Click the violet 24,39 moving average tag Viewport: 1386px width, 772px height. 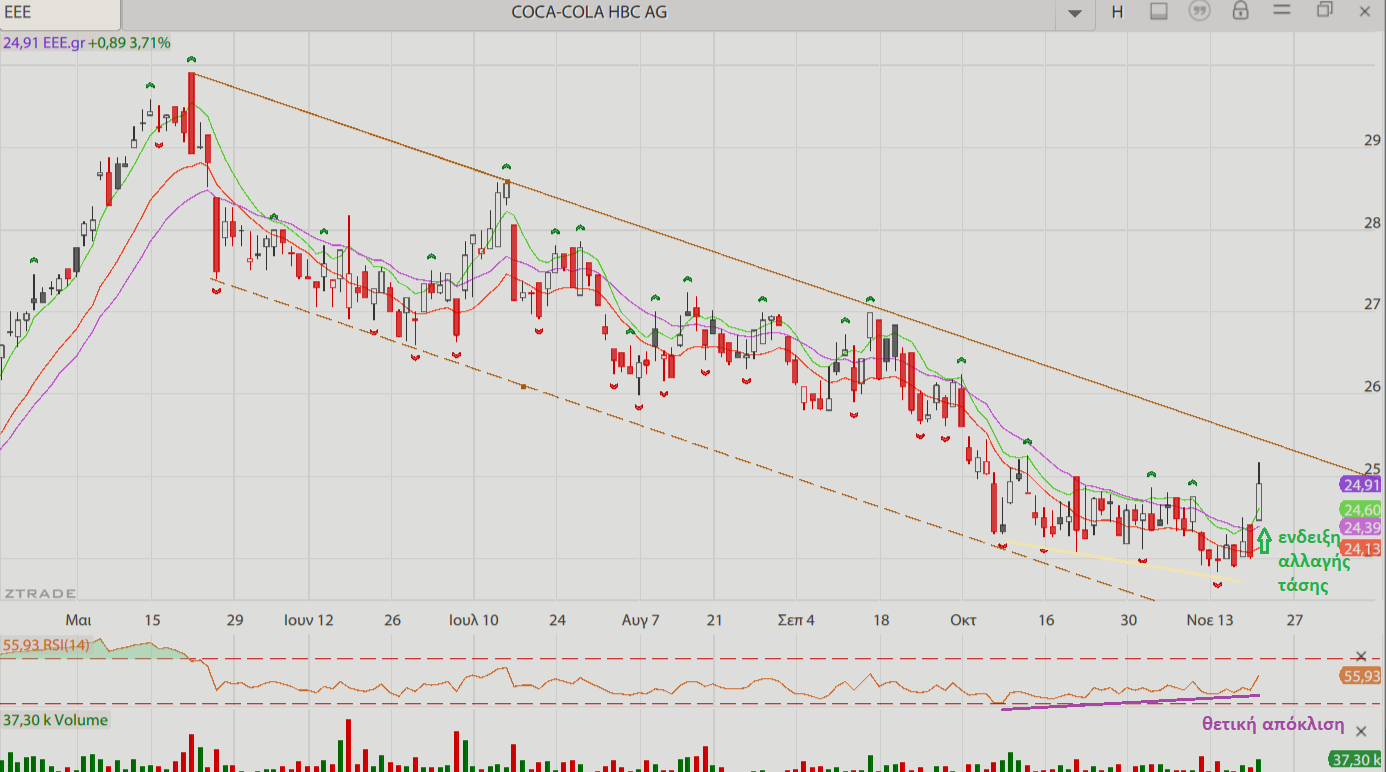pos(1361,528)
